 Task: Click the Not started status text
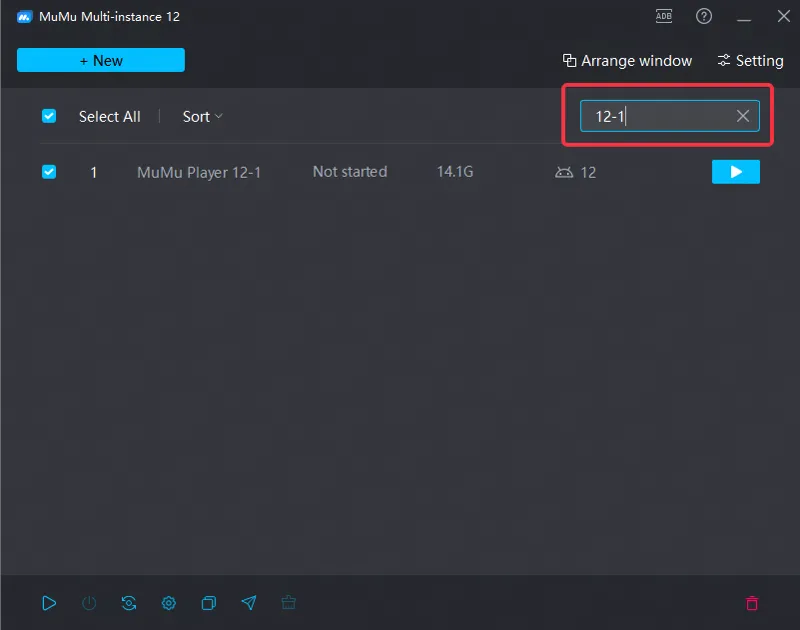[x=349, y=172]
